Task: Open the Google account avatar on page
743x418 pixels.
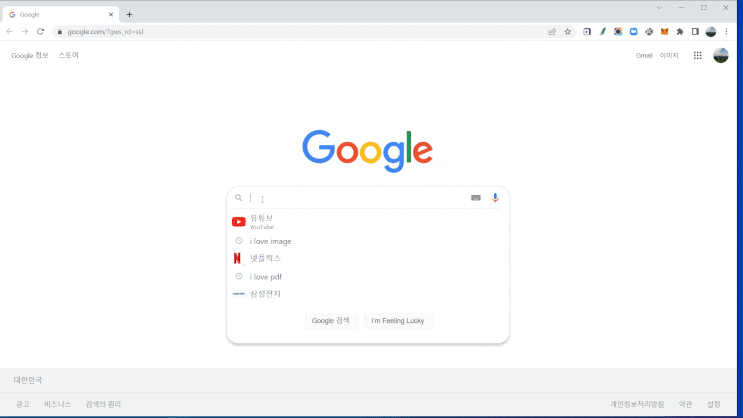Action: [x=721, y=55]
